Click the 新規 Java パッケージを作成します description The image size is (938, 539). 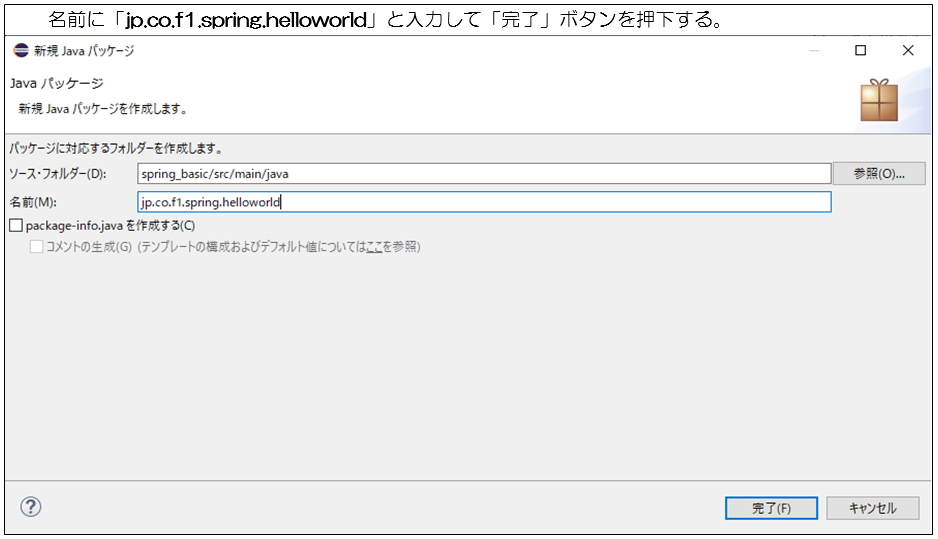tap(103, 108)
